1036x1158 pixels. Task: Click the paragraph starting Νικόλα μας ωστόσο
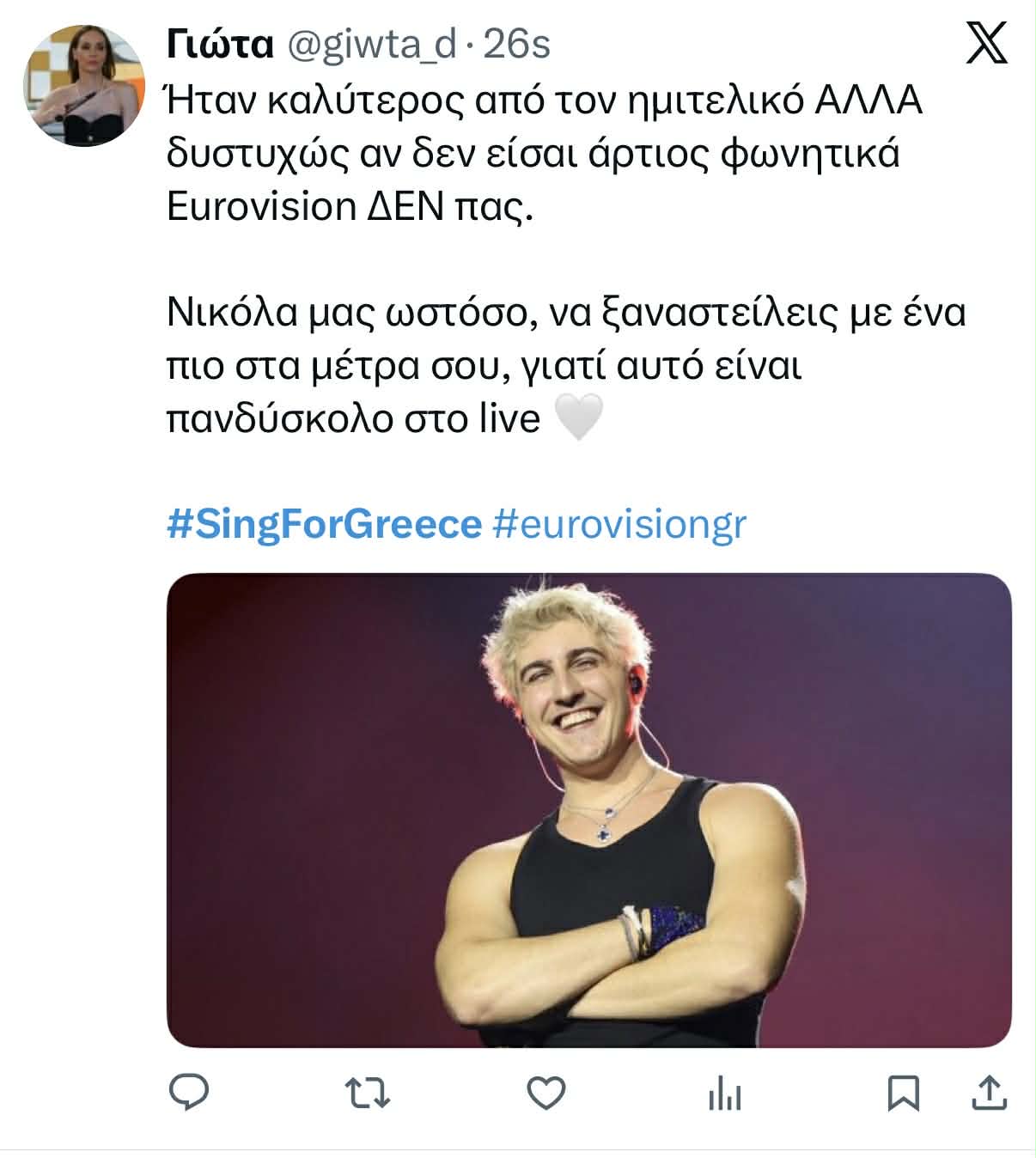565,365
